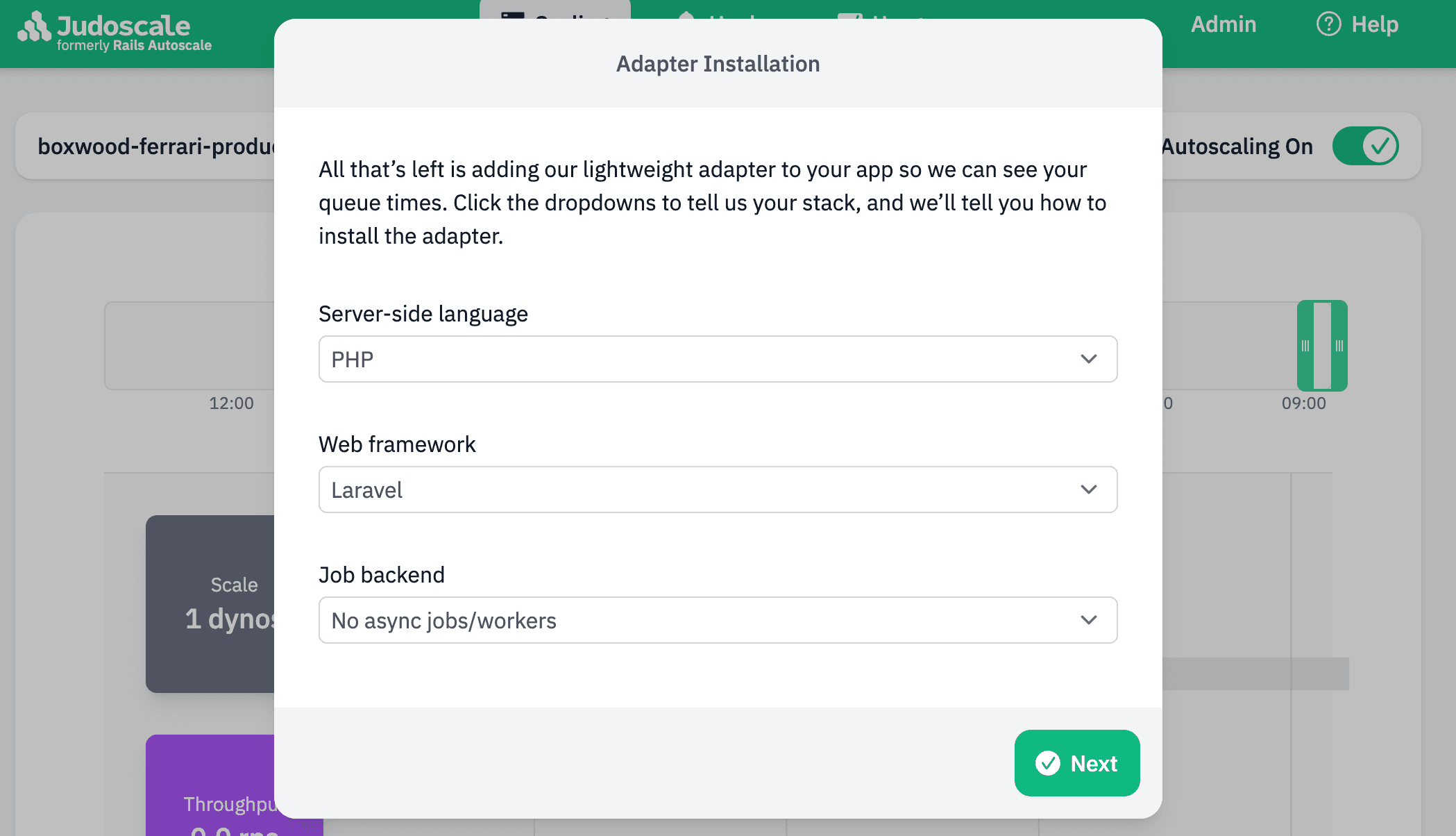This screenshot has height=836, width=1456.
Task: Click the Heroku icon in the navigation bar
Action: pyautogui.click(x=686, y=15)
